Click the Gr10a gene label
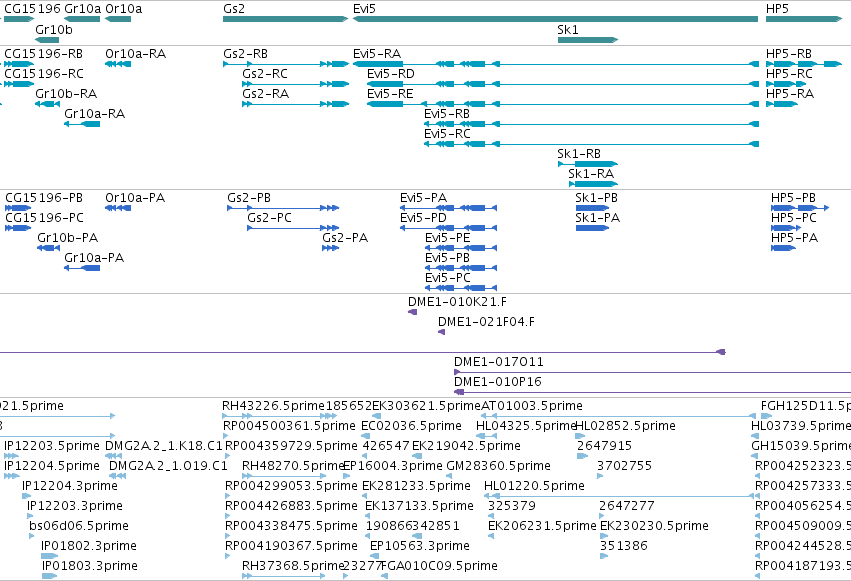851x581 pixels. click(x=82, y=9)
